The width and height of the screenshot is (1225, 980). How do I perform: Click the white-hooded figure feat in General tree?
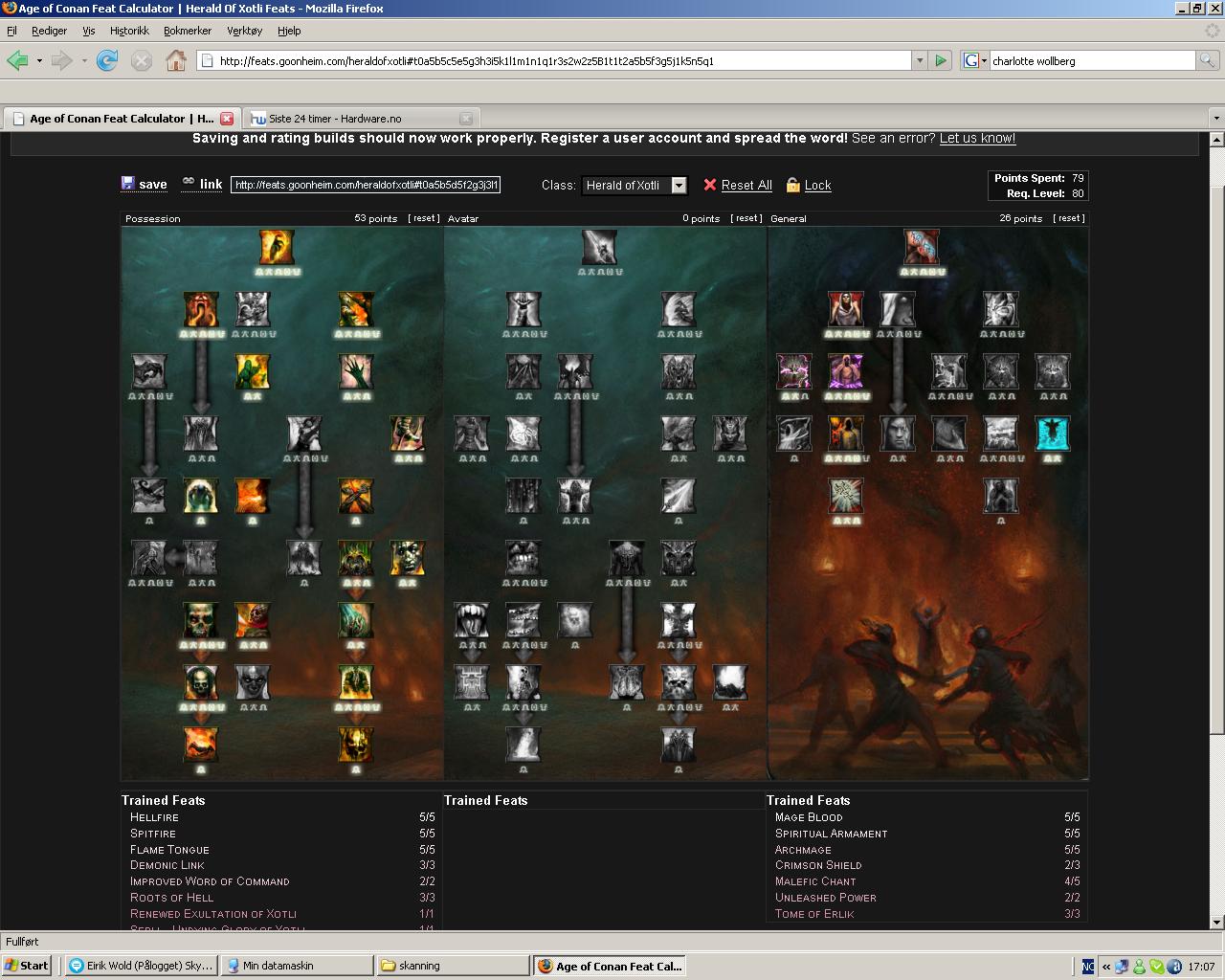pyautogui.click(x=846, y=309)
